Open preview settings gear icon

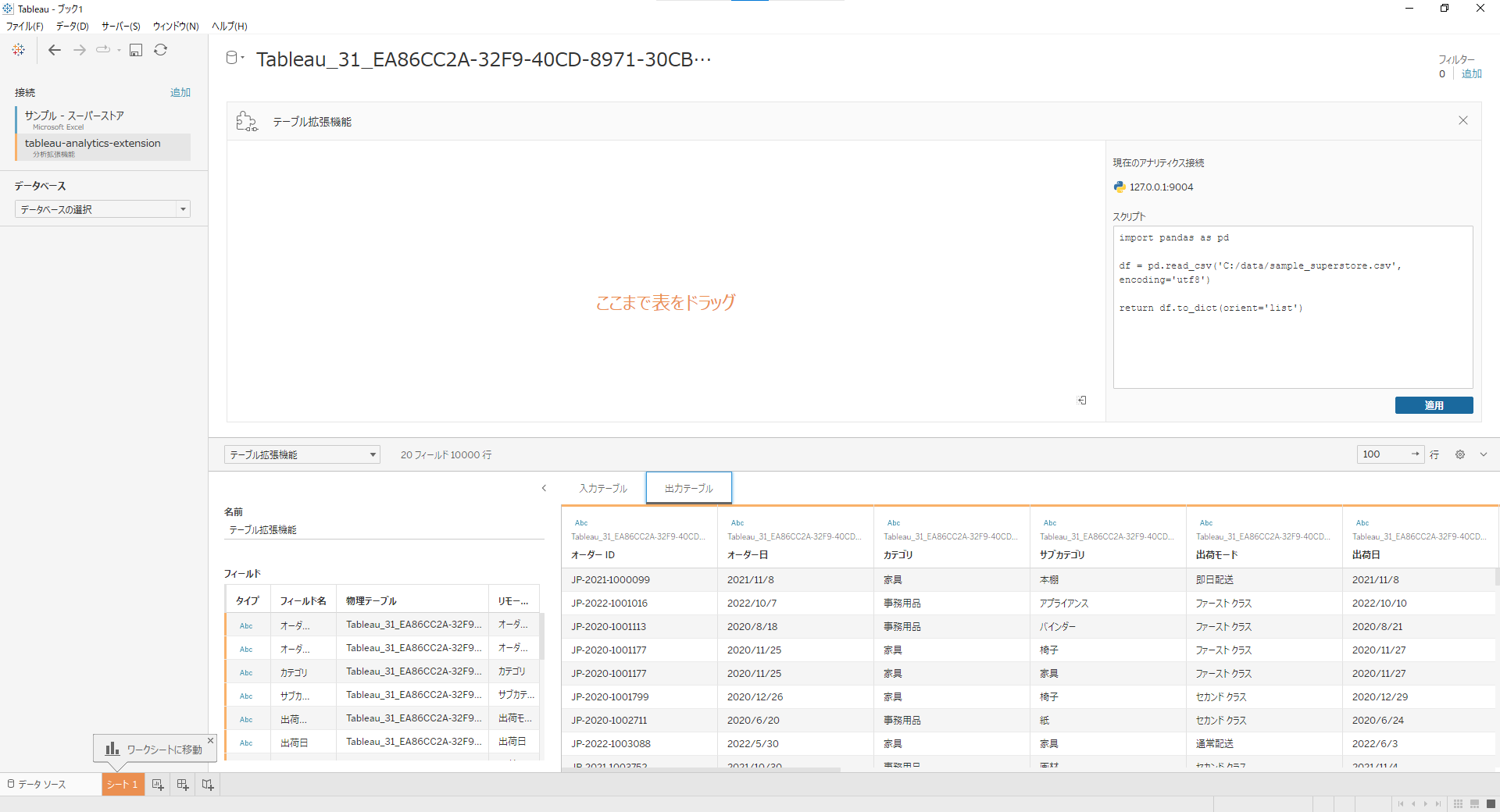[x=1459, y=454]
